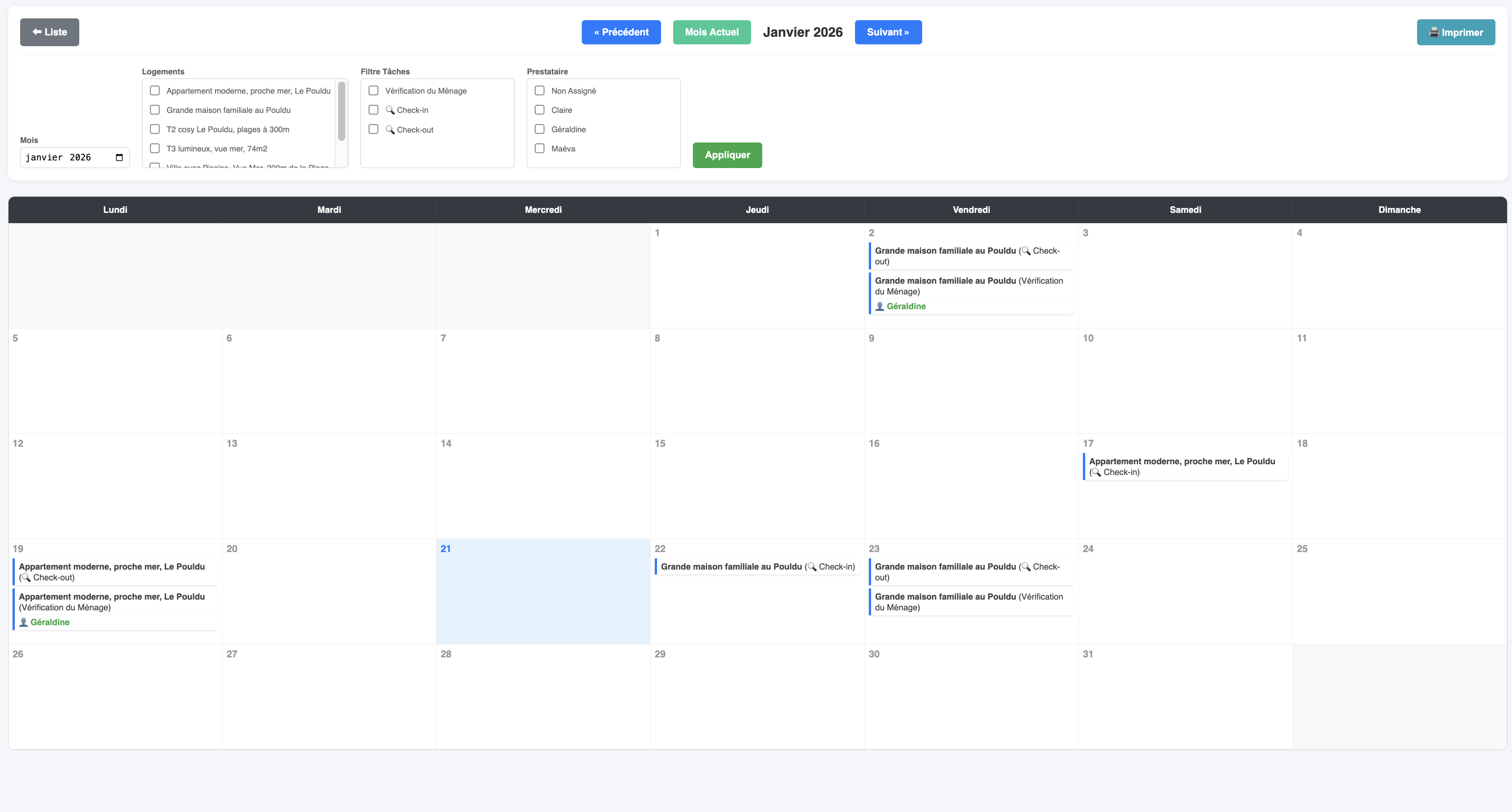Advance to the next month with Suivant

pyautogui.click(x=888, y=32)
